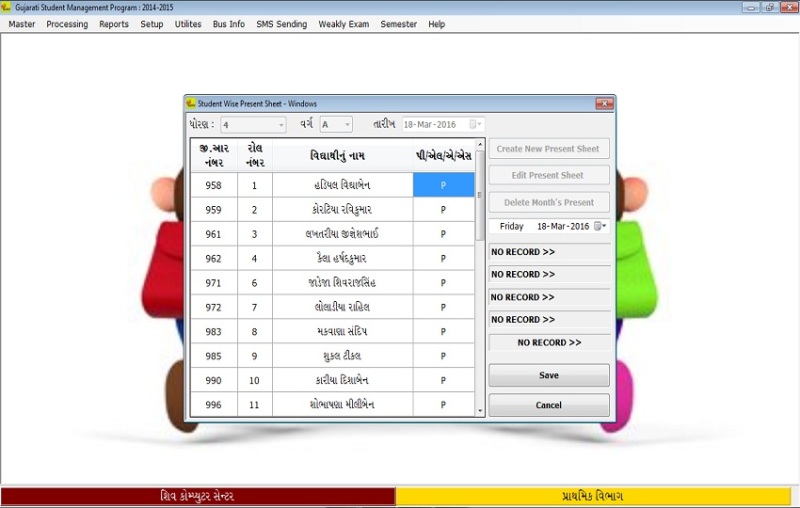800x508 pixels.
Task: Click the Cancel button
Action: 548,406
